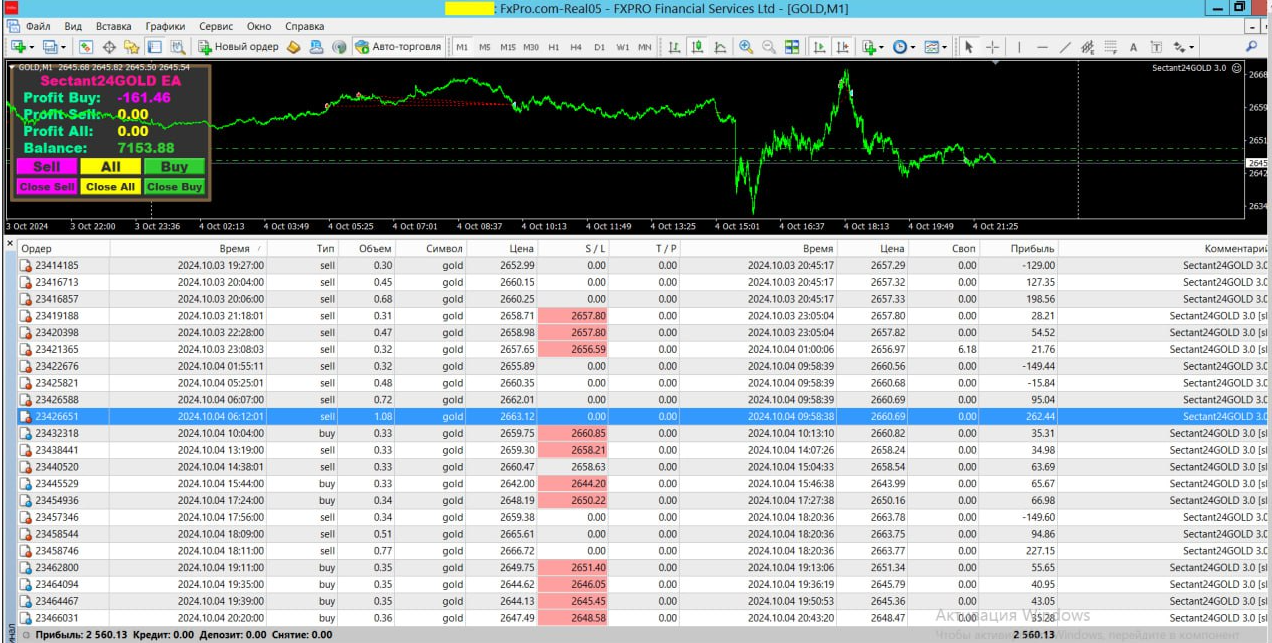The height and width of the screenshot is (643, 1272).
Task: Switch the chart to W1 timeframe
Action: tap(622, 47)
